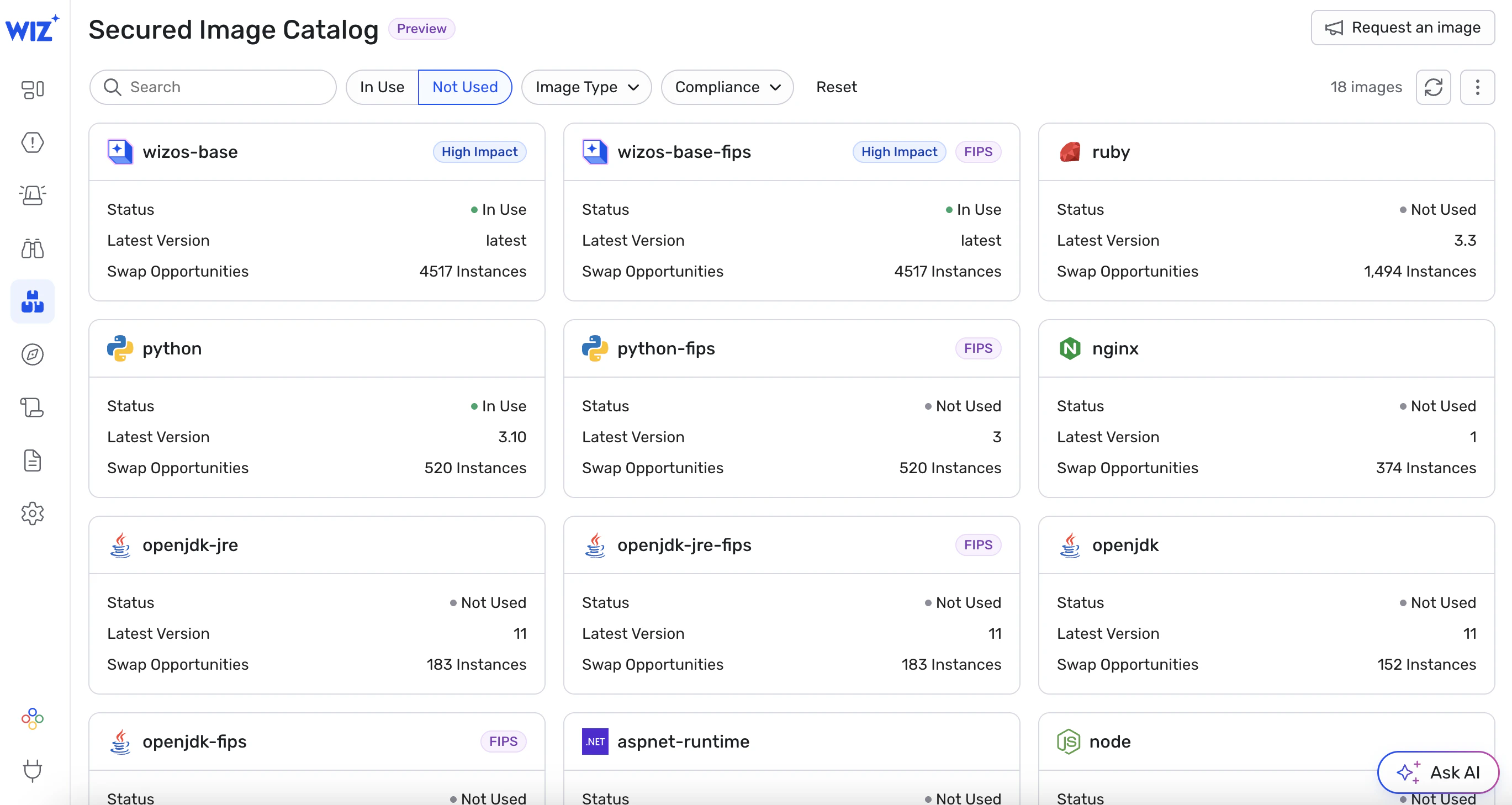Open the nginx image card title

coord(1115,348)
